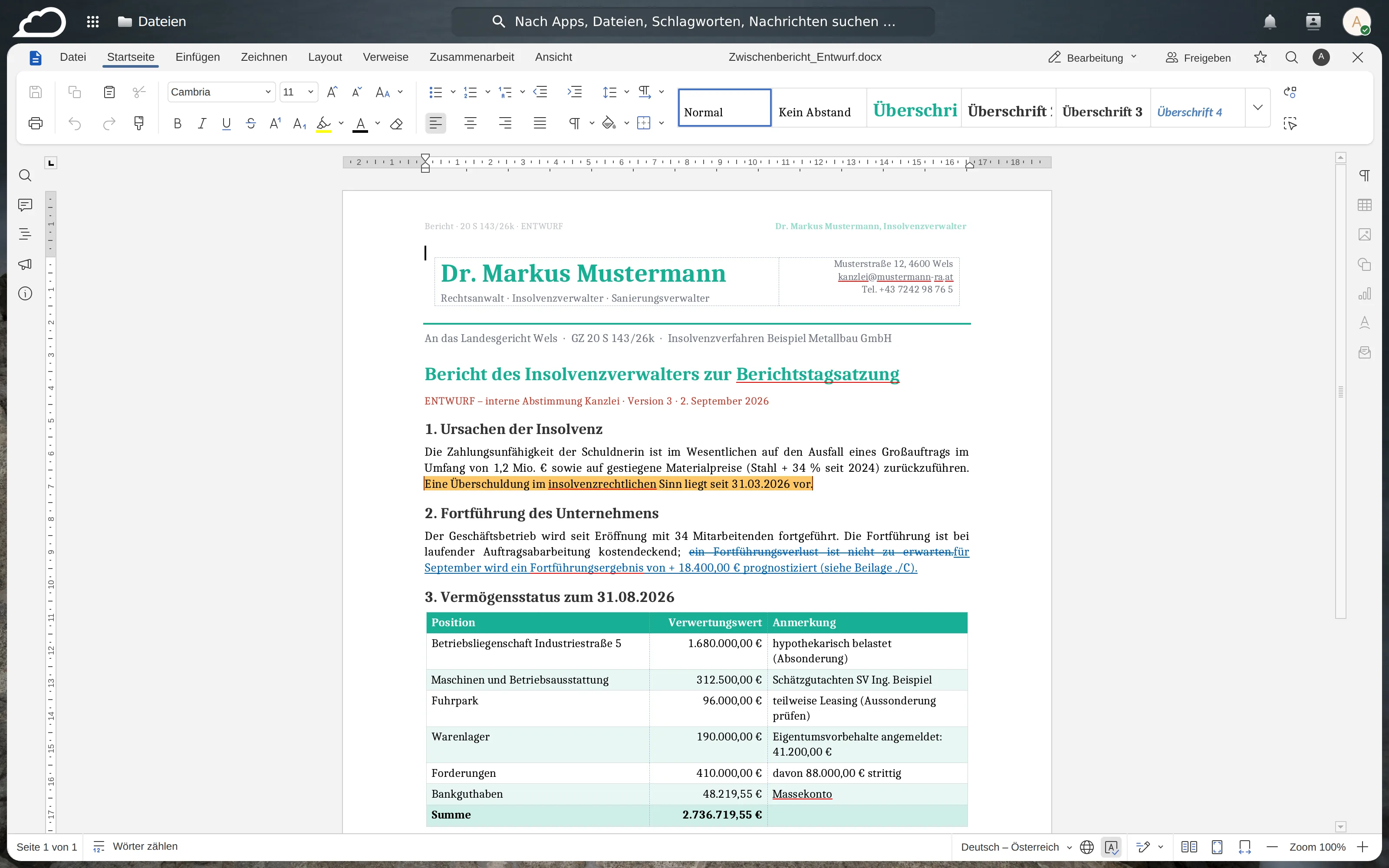Open the chart settings icon in right sidebar
Screen dimensions: 1389x868
coord(1364,294)
